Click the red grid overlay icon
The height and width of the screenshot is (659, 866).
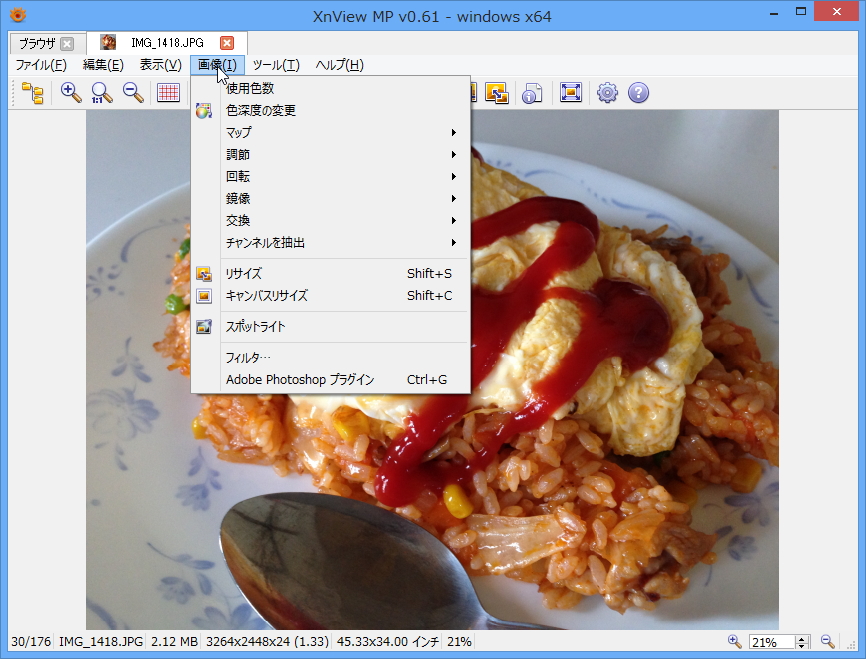click(x=167, y=92)
